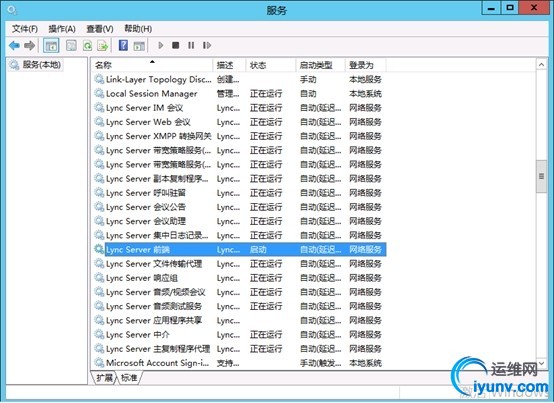Sort by the 状态 column header

point(271,65)
